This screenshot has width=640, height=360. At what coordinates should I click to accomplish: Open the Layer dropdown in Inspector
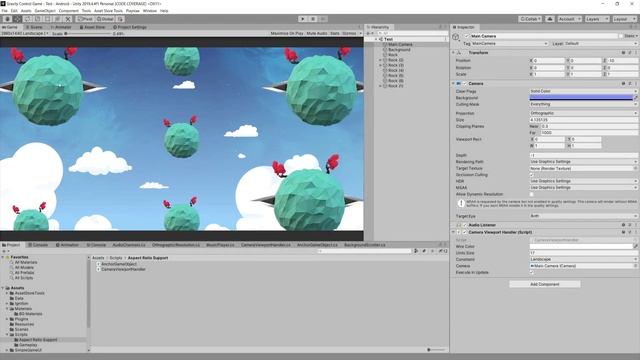[600, 43]
